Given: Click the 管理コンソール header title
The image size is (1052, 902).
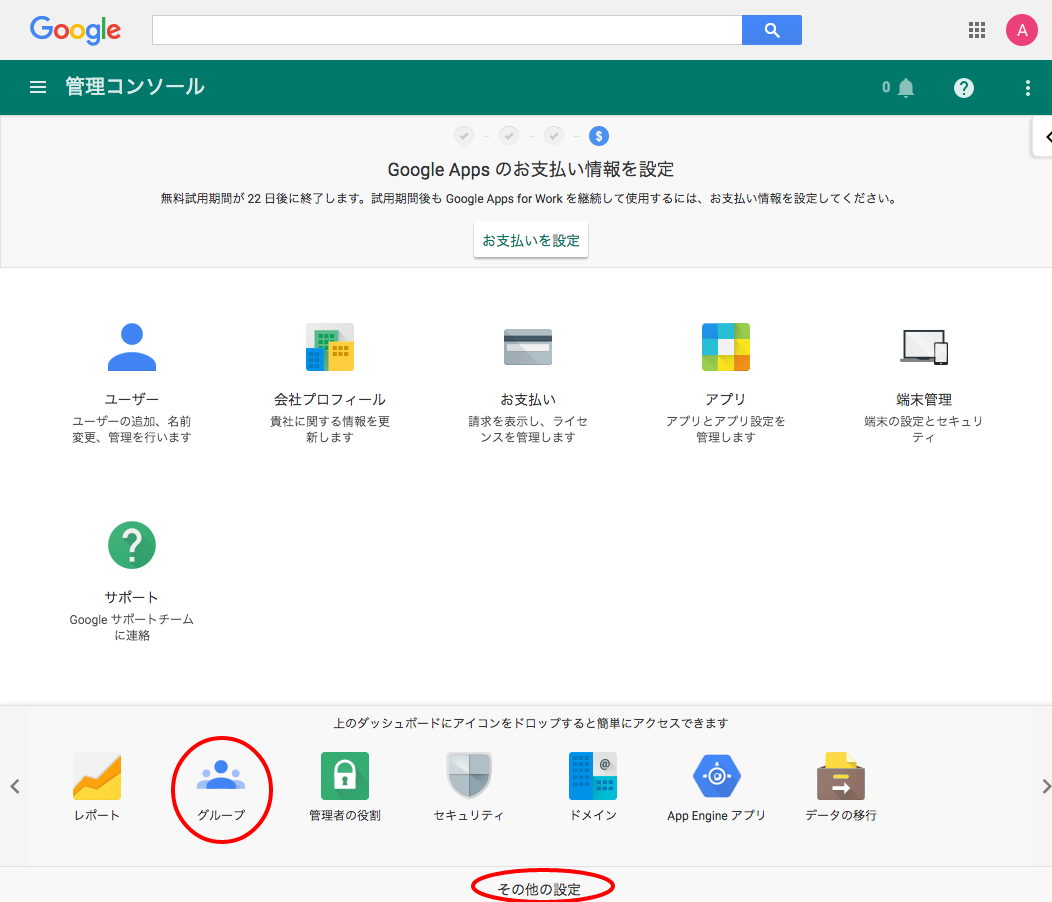Looking at the screenshot, I should 135,87.
